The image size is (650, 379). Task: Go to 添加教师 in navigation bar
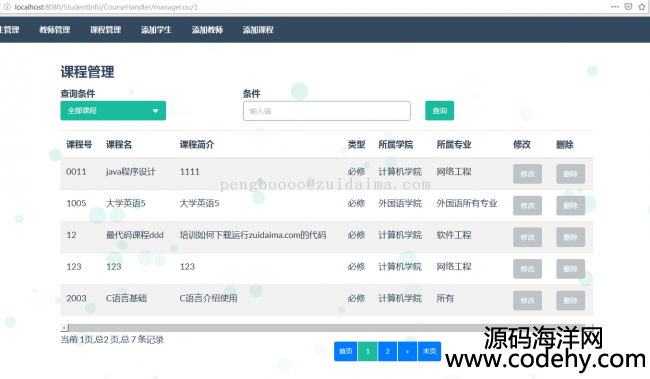click(x=207, y=30)
